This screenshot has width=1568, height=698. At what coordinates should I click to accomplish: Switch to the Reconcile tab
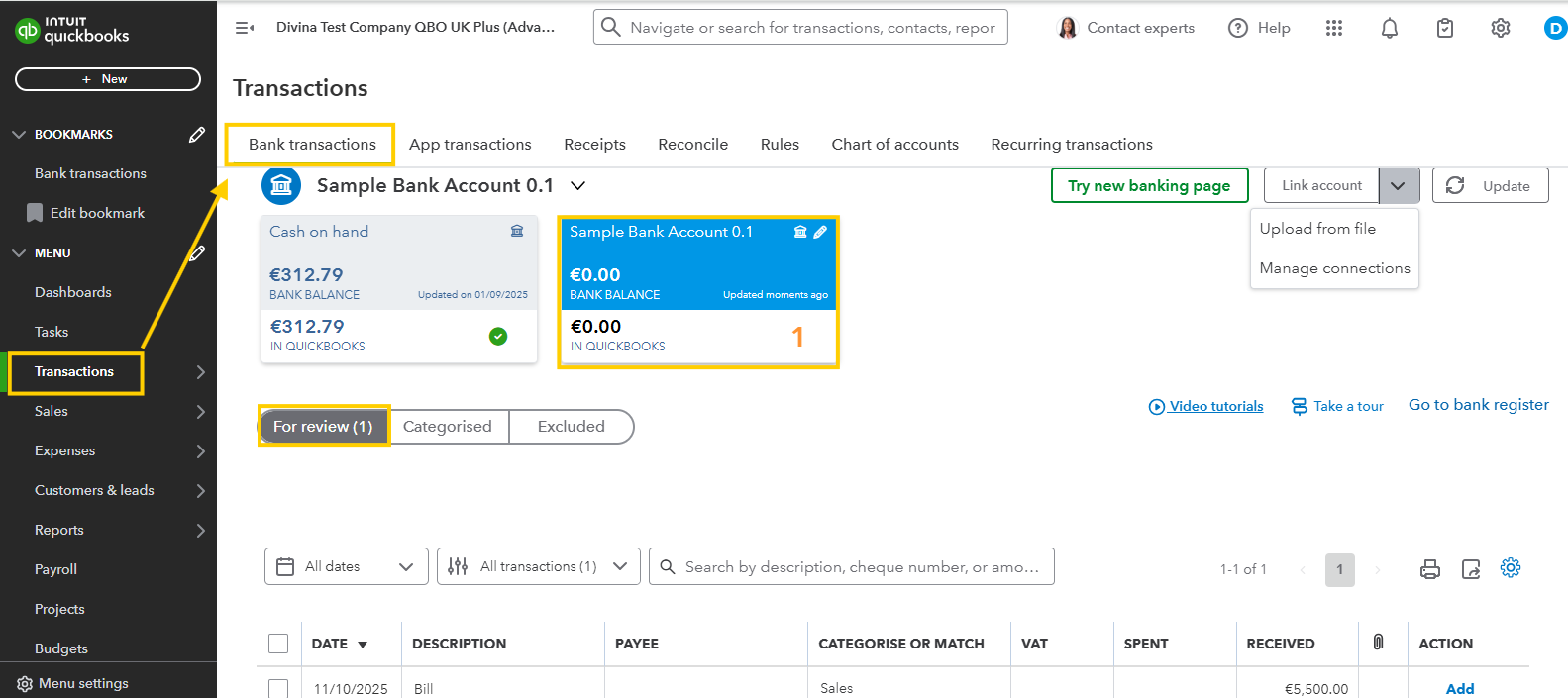(x=692, y=145)
